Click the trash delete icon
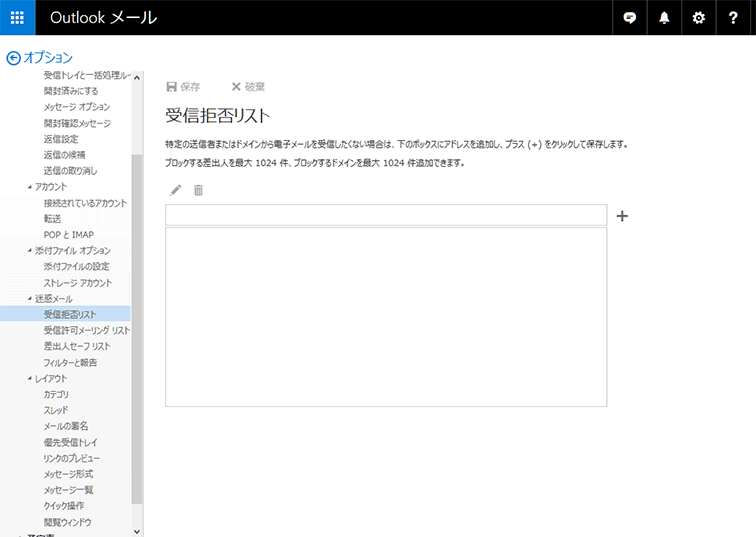This screenshot has width=756, height=537. pyautogui.click(x=198, y=190)
